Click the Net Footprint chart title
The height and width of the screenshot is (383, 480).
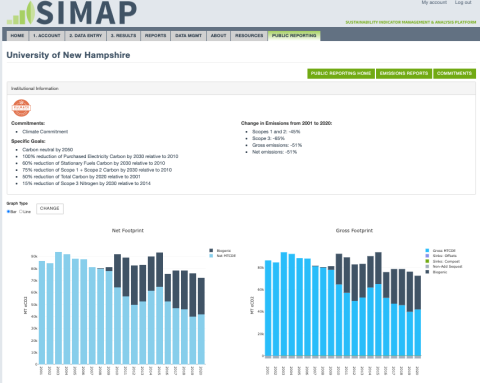click(128, 230)
